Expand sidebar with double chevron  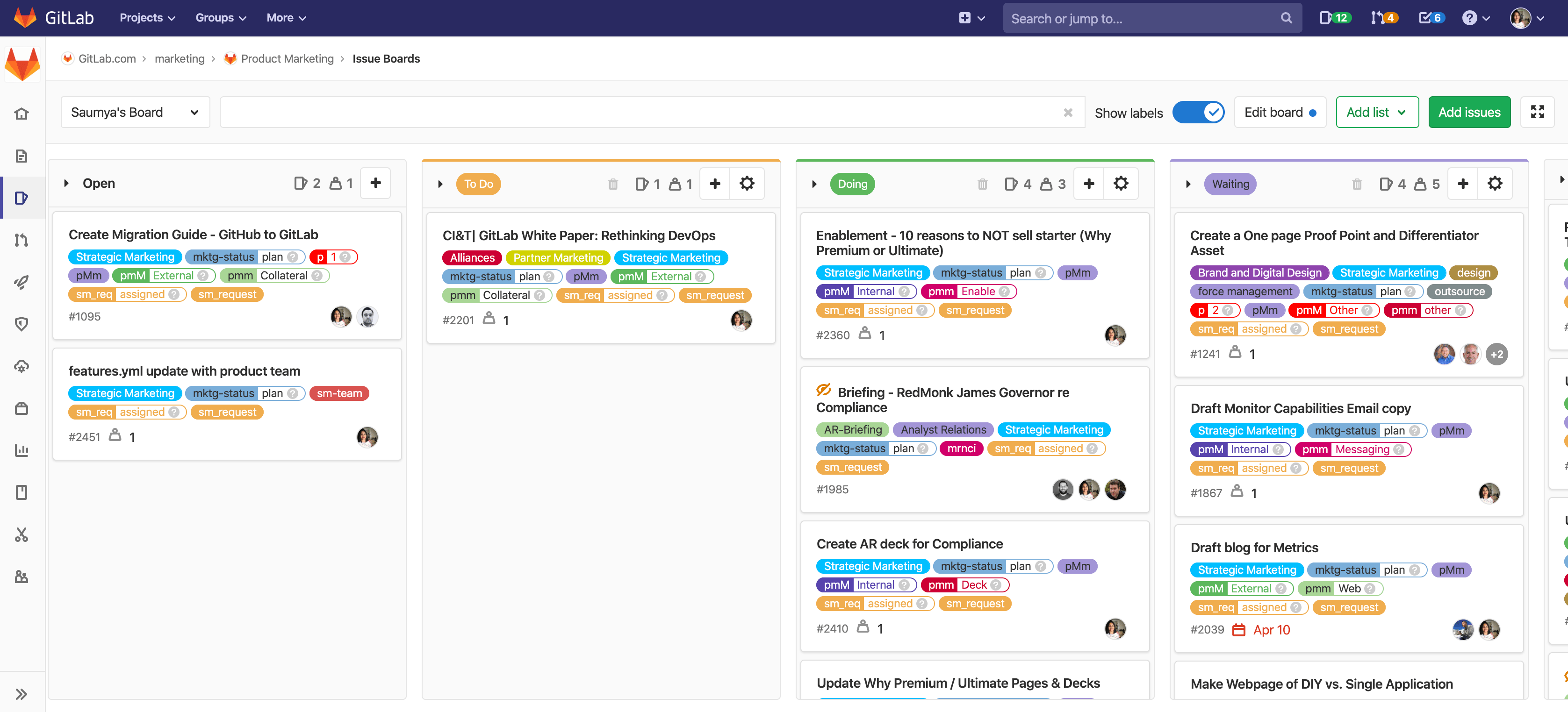(x=22, y=694)
